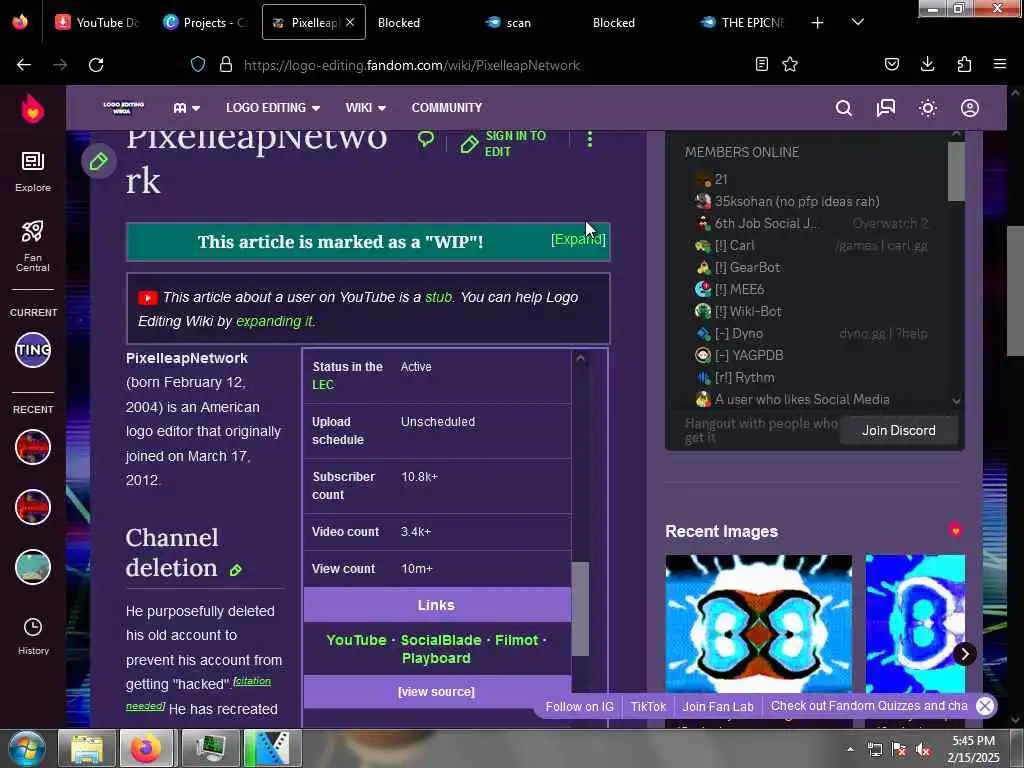Open the stub link
Image resolution: width=1024 pixels, height=768 pixels.
point(438,297)
